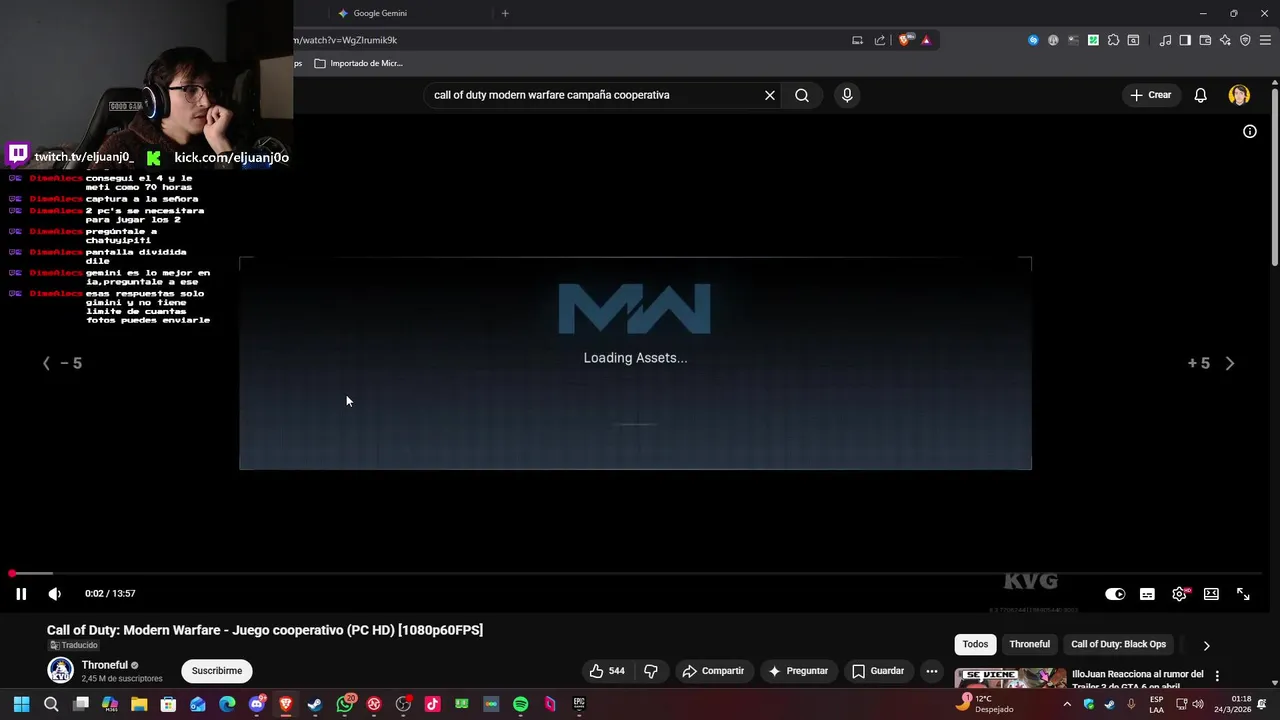Open Brave Rewards triangle icon

(x=926, y=40)
